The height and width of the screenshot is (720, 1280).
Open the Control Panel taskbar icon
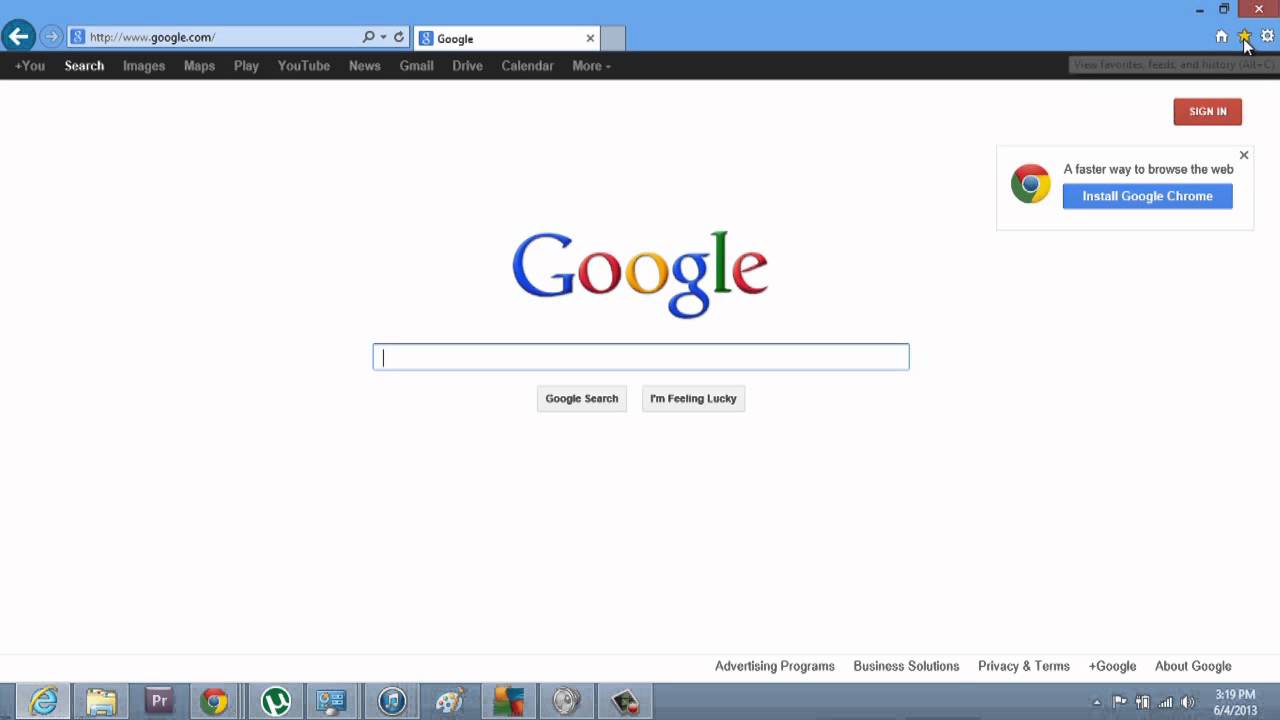[331, 702]
